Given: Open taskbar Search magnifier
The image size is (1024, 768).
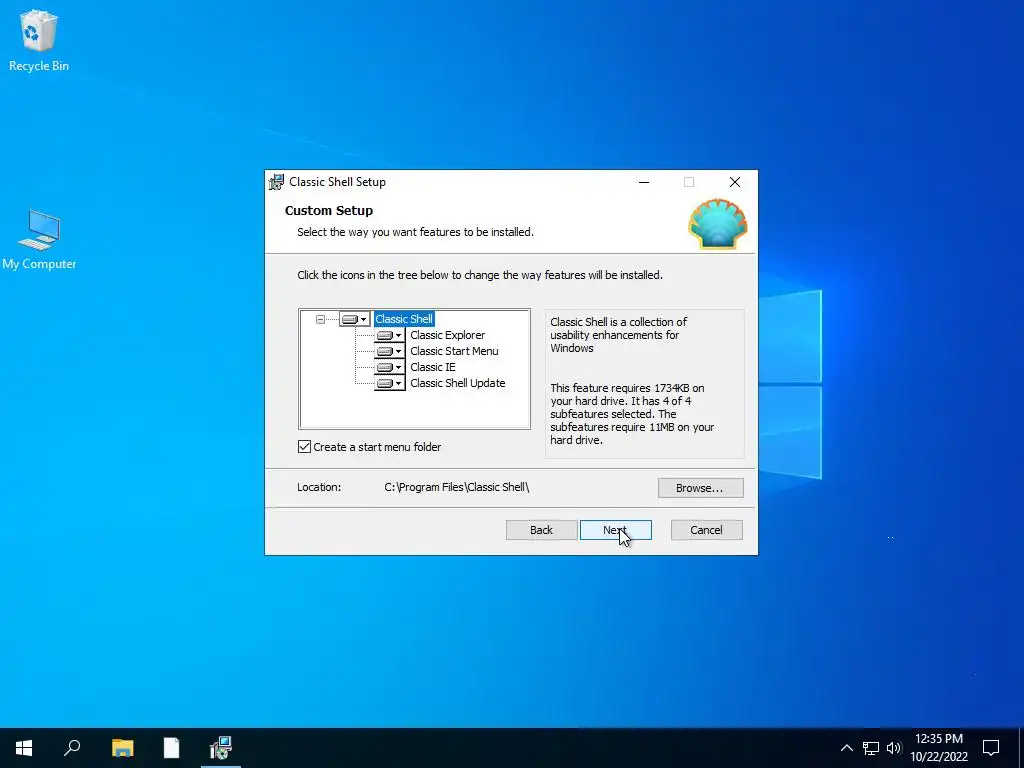Looking at the screenshot, I should 72,748.
